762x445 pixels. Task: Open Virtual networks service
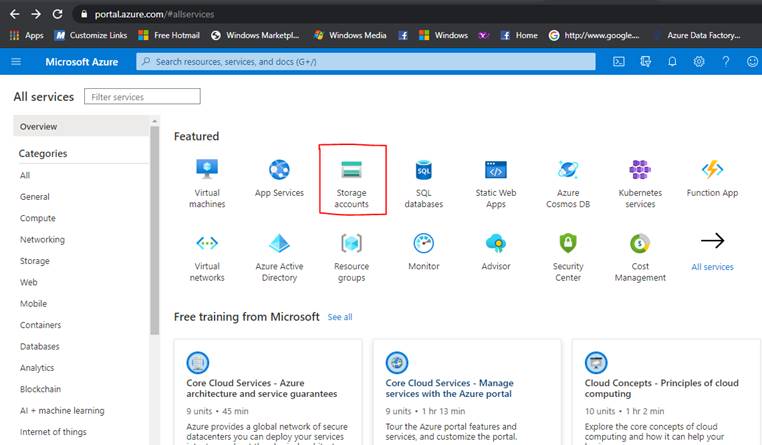pos(207,257)
